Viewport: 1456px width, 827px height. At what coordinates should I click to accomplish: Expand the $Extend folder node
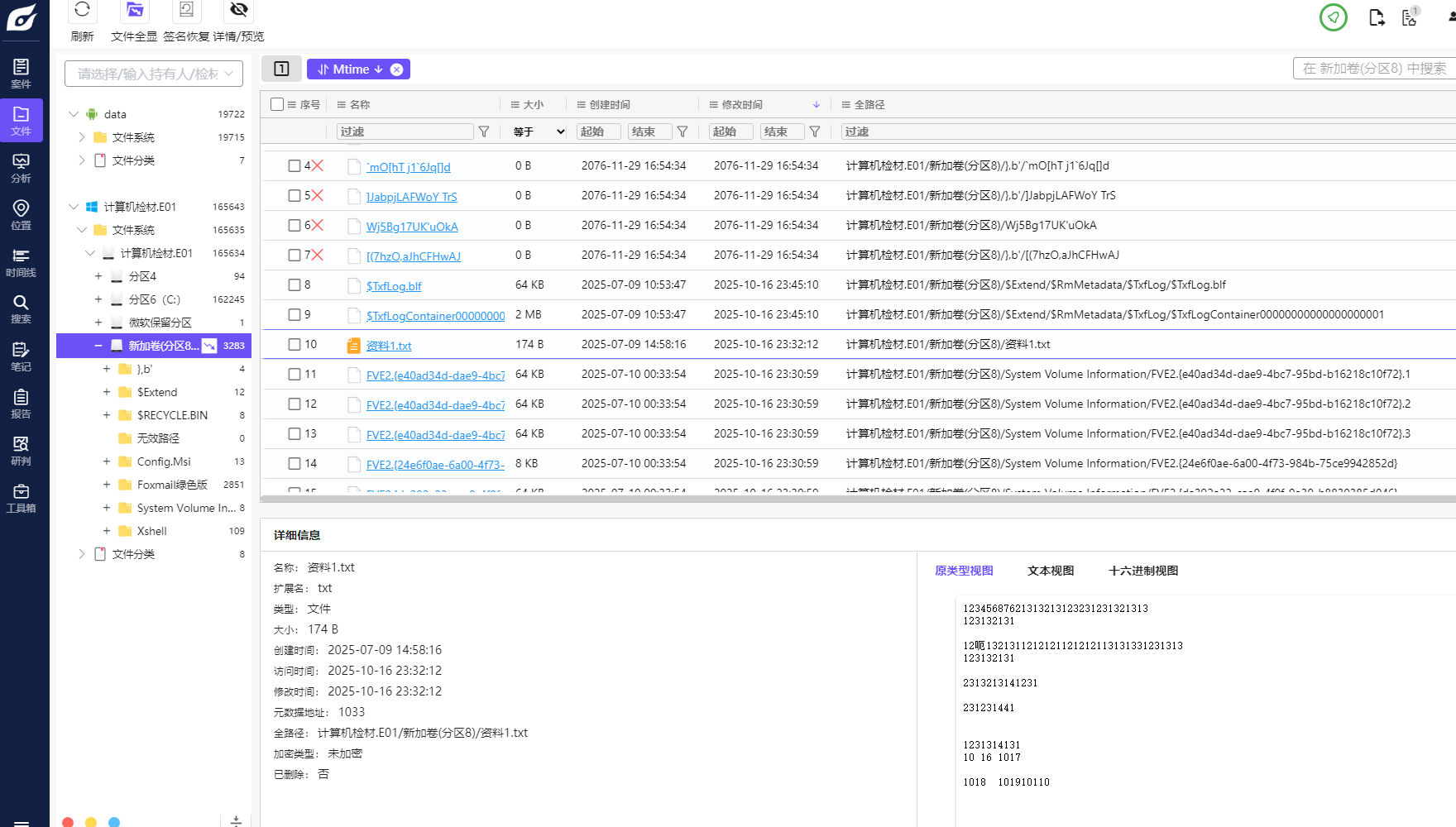[x=106, y=392]
